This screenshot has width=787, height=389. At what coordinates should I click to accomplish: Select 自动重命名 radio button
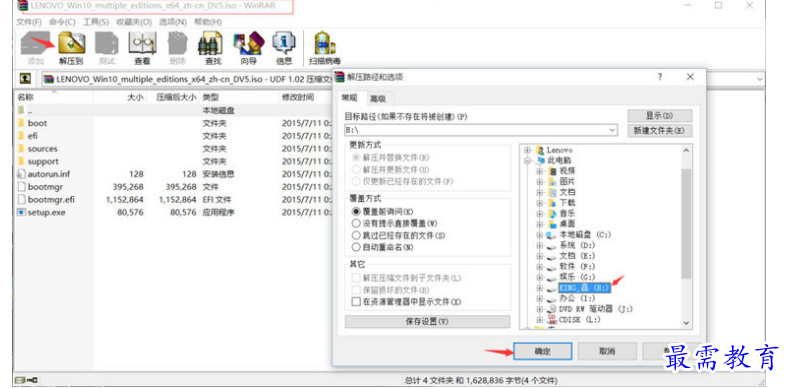(356, 247)
